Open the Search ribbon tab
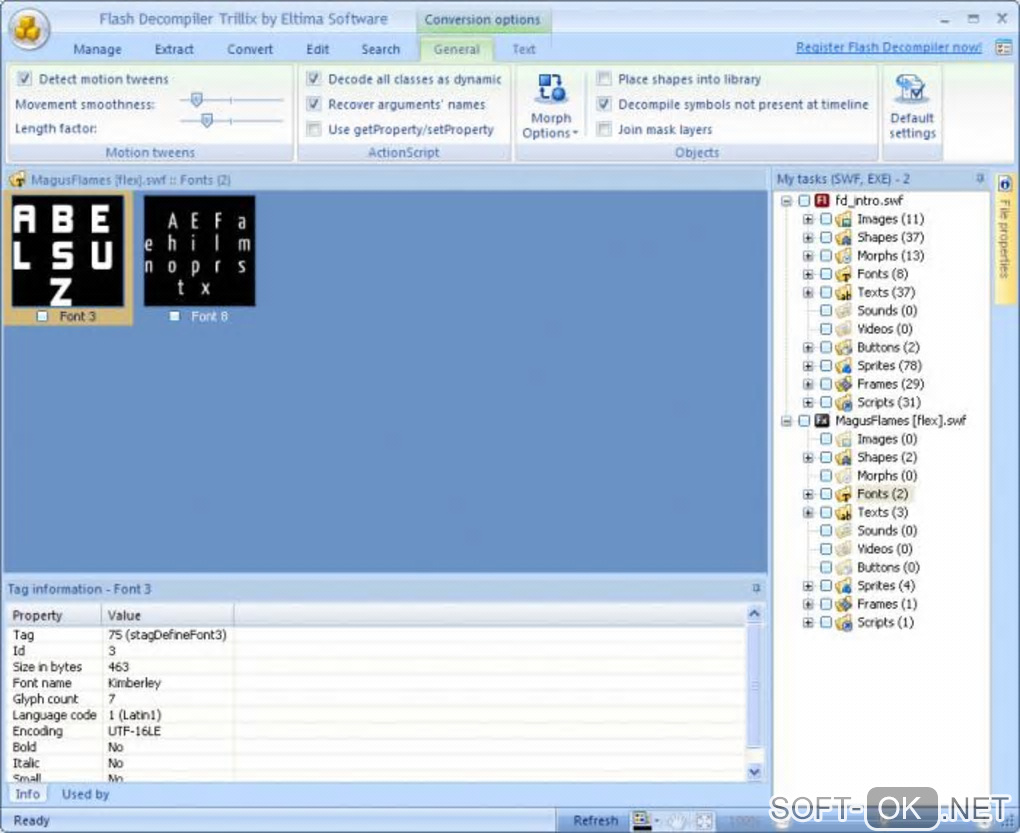The image size is (1020, 833). (x=381, y=49)
